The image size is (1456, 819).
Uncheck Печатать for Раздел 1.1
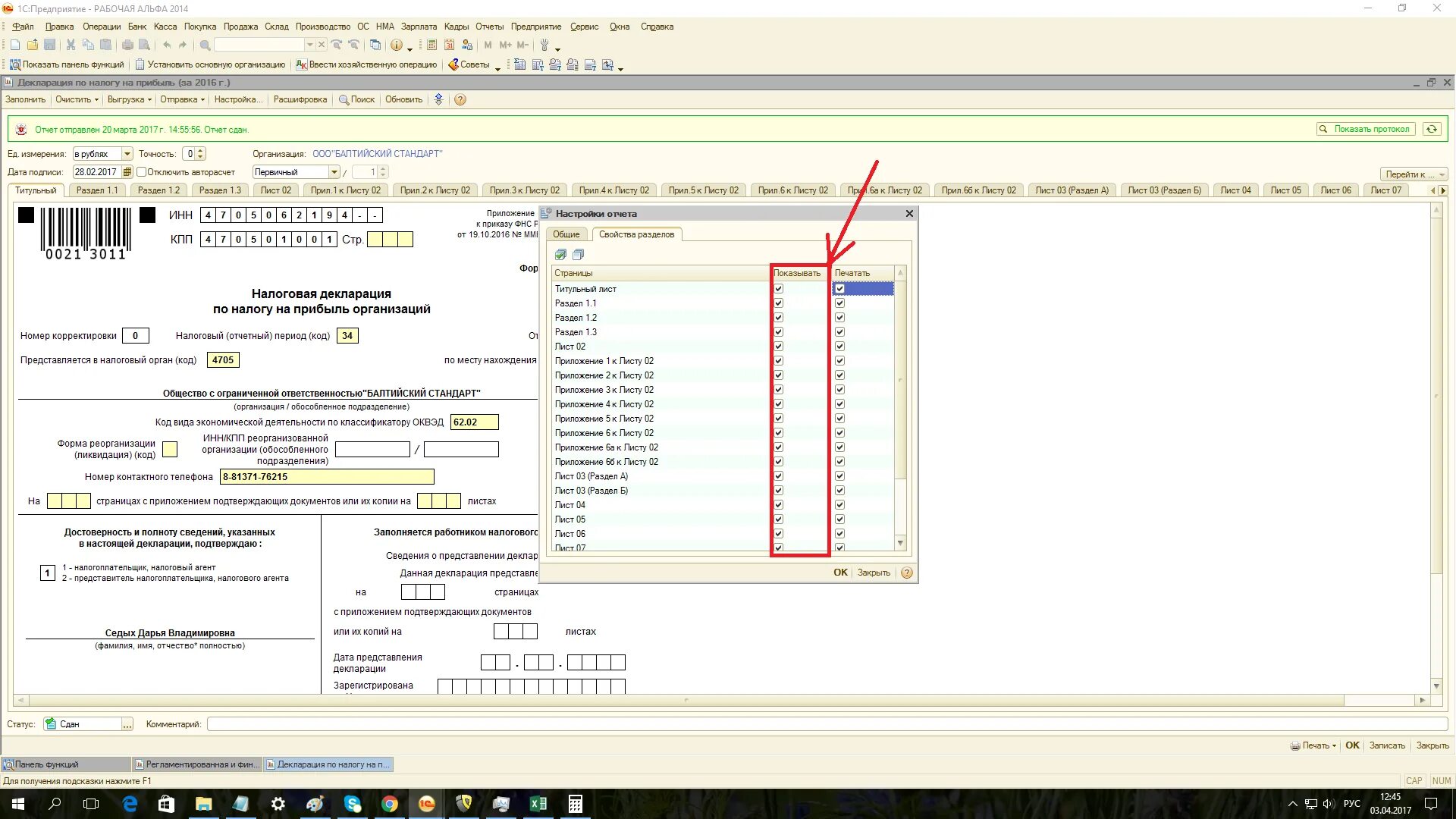tap(839, 303)
